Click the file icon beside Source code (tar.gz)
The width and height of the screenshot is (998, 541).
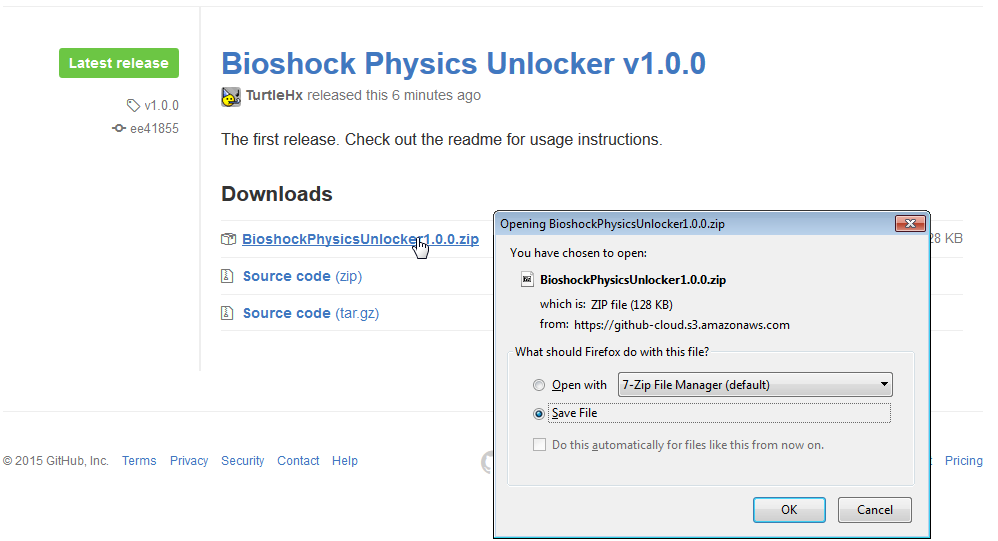[x=228, y=313]
